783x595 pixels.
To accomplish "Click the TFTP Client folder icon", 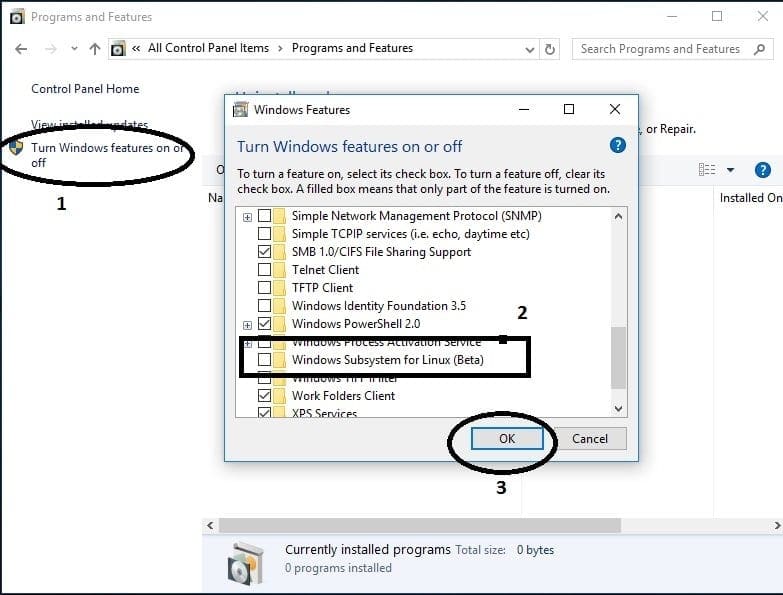I will click(x=280, y=288).
